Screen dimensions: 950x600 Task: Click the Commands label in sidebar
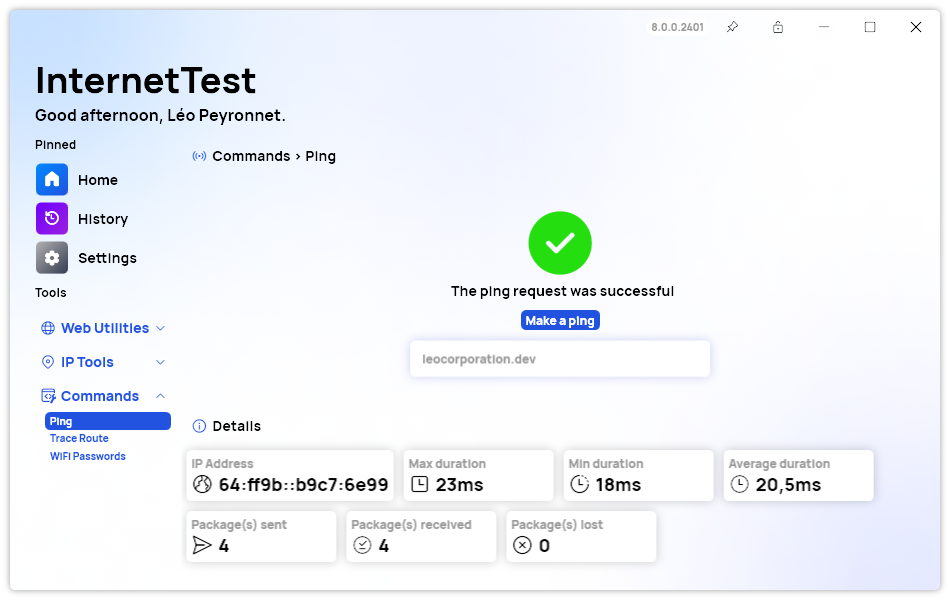100,396
